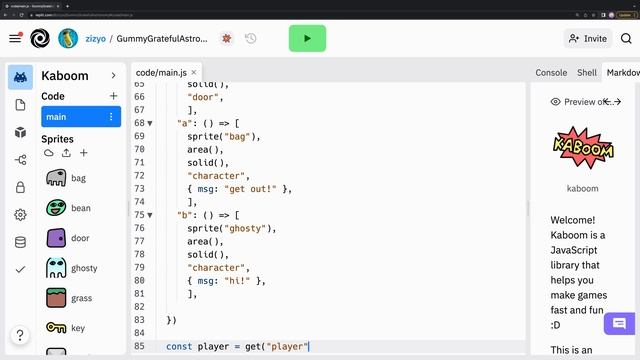
Task: Close the code/main.js tab
Action: click(x=194, y=73)
